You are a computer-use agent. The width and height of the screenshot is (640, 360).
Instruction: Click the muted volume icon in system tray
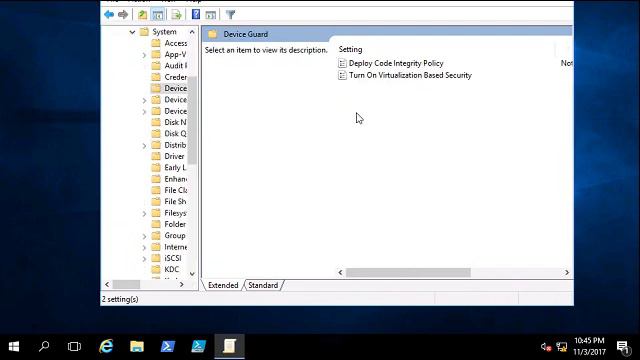pyautogui.click(x=546, y=347)
